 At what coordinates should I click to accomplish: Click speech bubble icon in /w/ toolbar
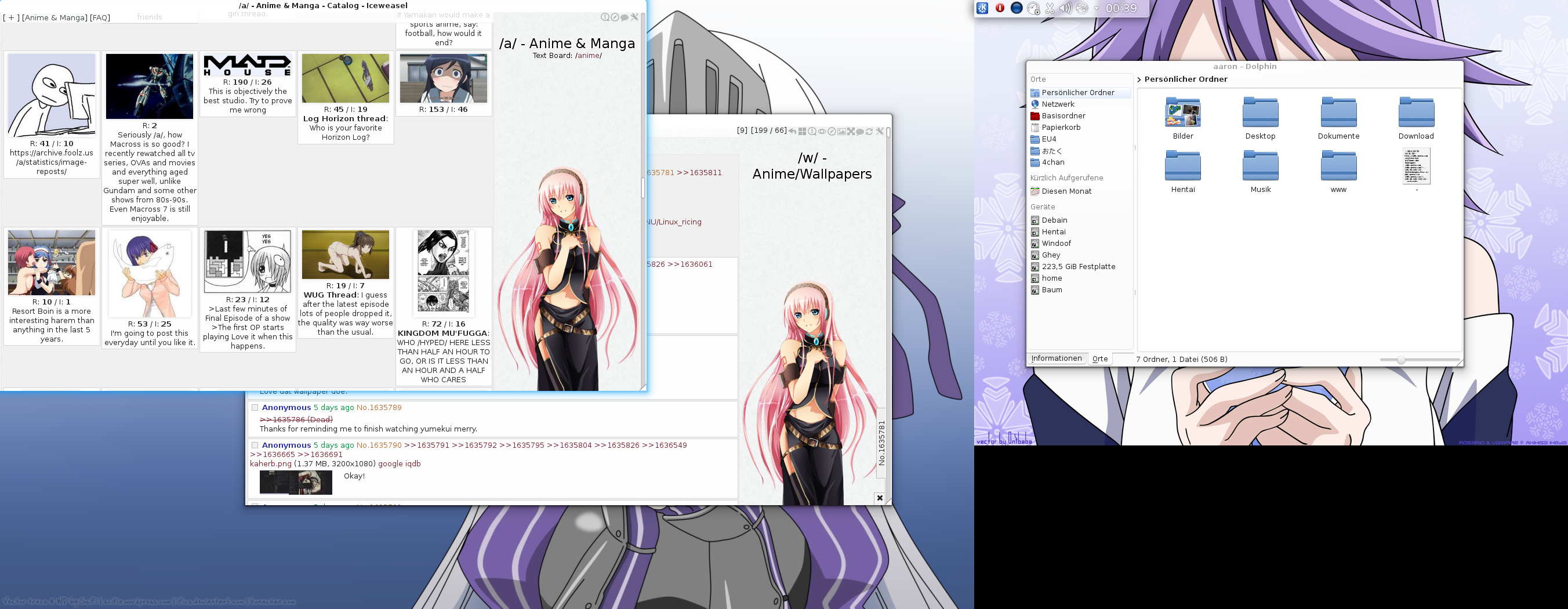[860, 132]
